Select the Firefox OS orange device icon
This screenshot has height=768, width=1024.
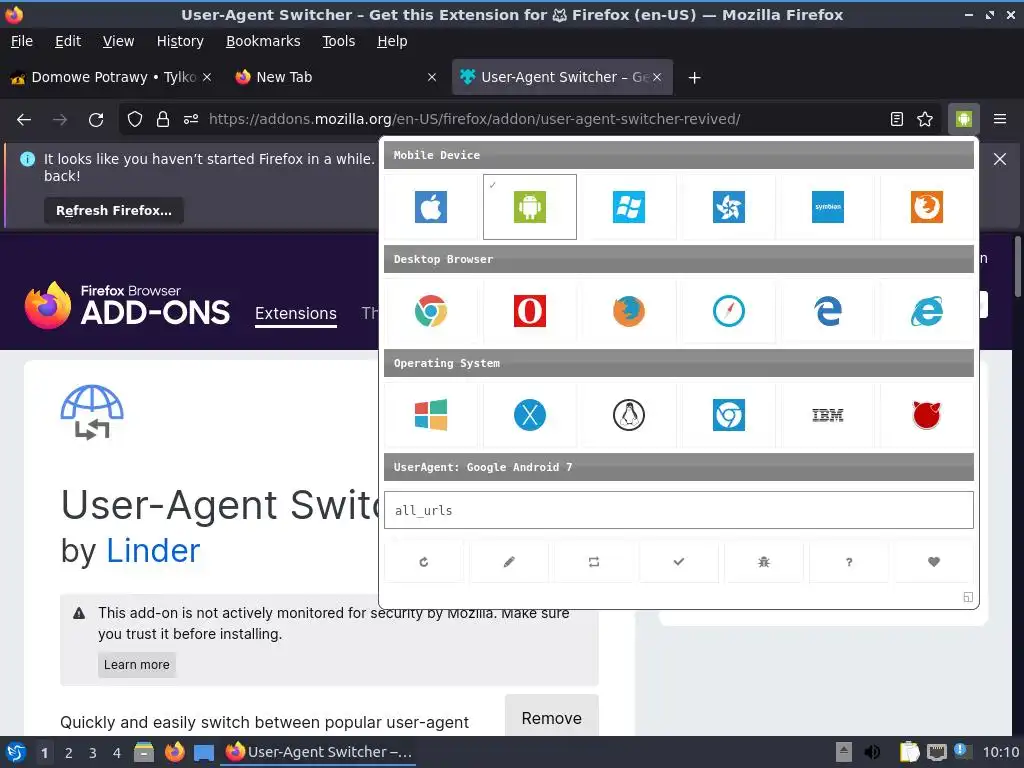(x=927, y=207)
